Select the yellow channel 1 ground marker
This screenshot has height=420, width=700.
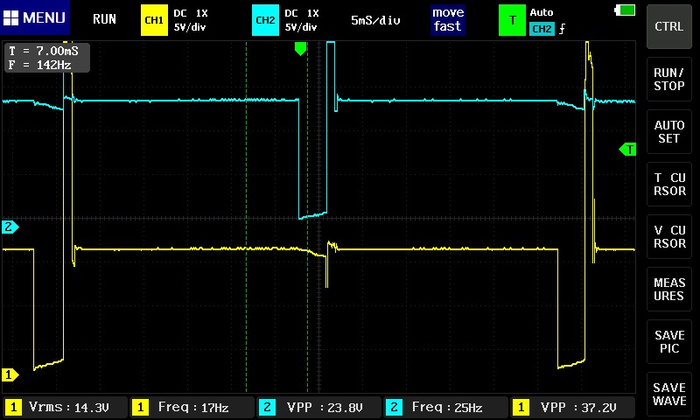(10, 375)
